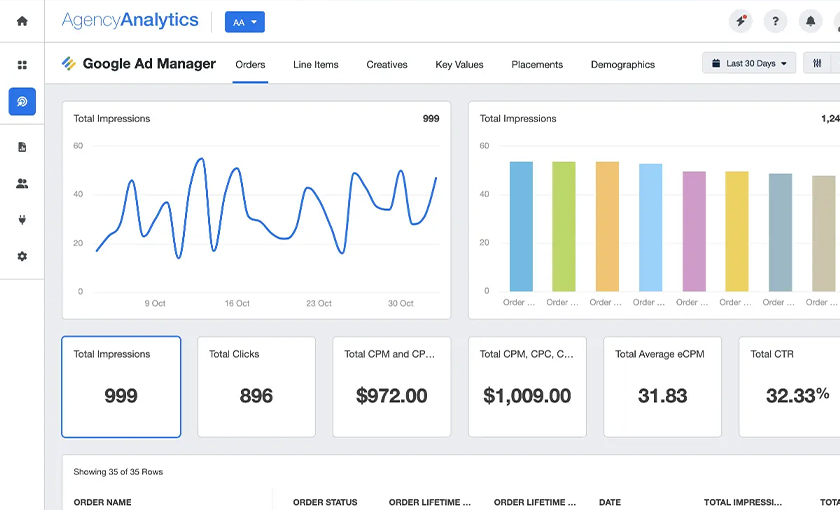840x510 pixels.
Task: Open the Last 30 Days date dropdown
Action: point(749,64)
